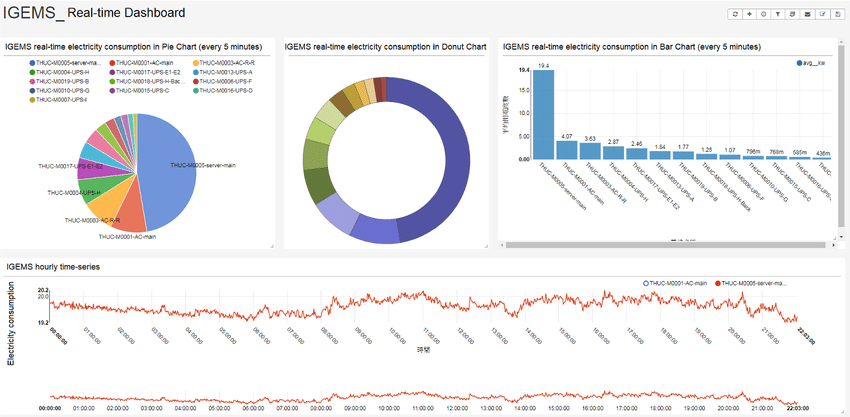Screen dimensions: 850x417
Task: Toggle THUC-M0016-UPS-D legend entry
Action: 223,91
